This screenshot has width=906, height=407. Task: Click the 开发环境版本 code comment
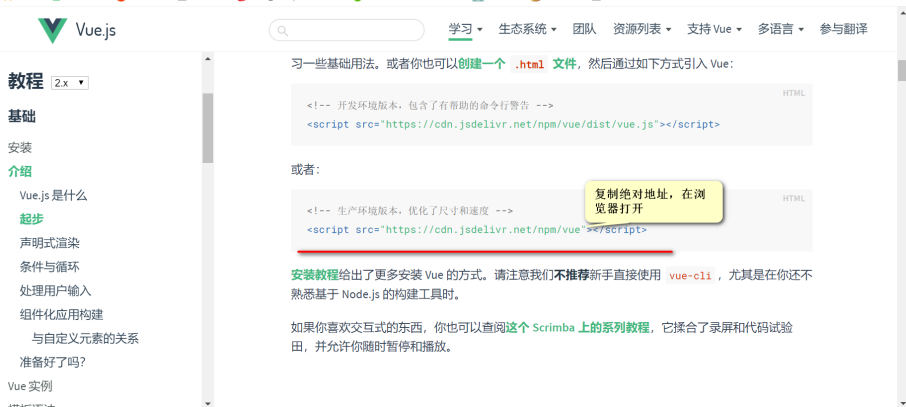pos(430,106)
